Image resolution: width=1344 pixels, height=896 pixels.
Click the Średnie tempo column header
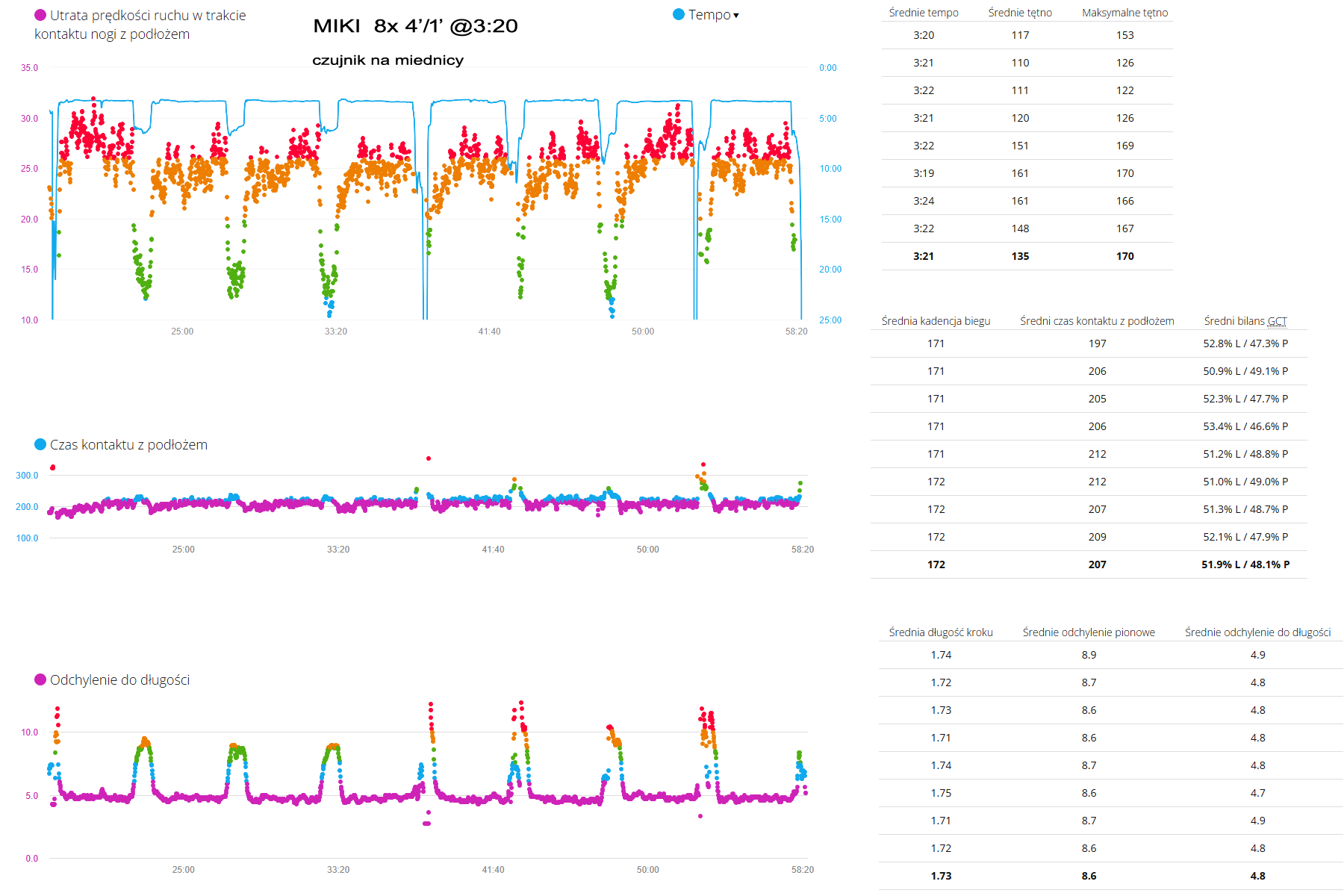924,13
